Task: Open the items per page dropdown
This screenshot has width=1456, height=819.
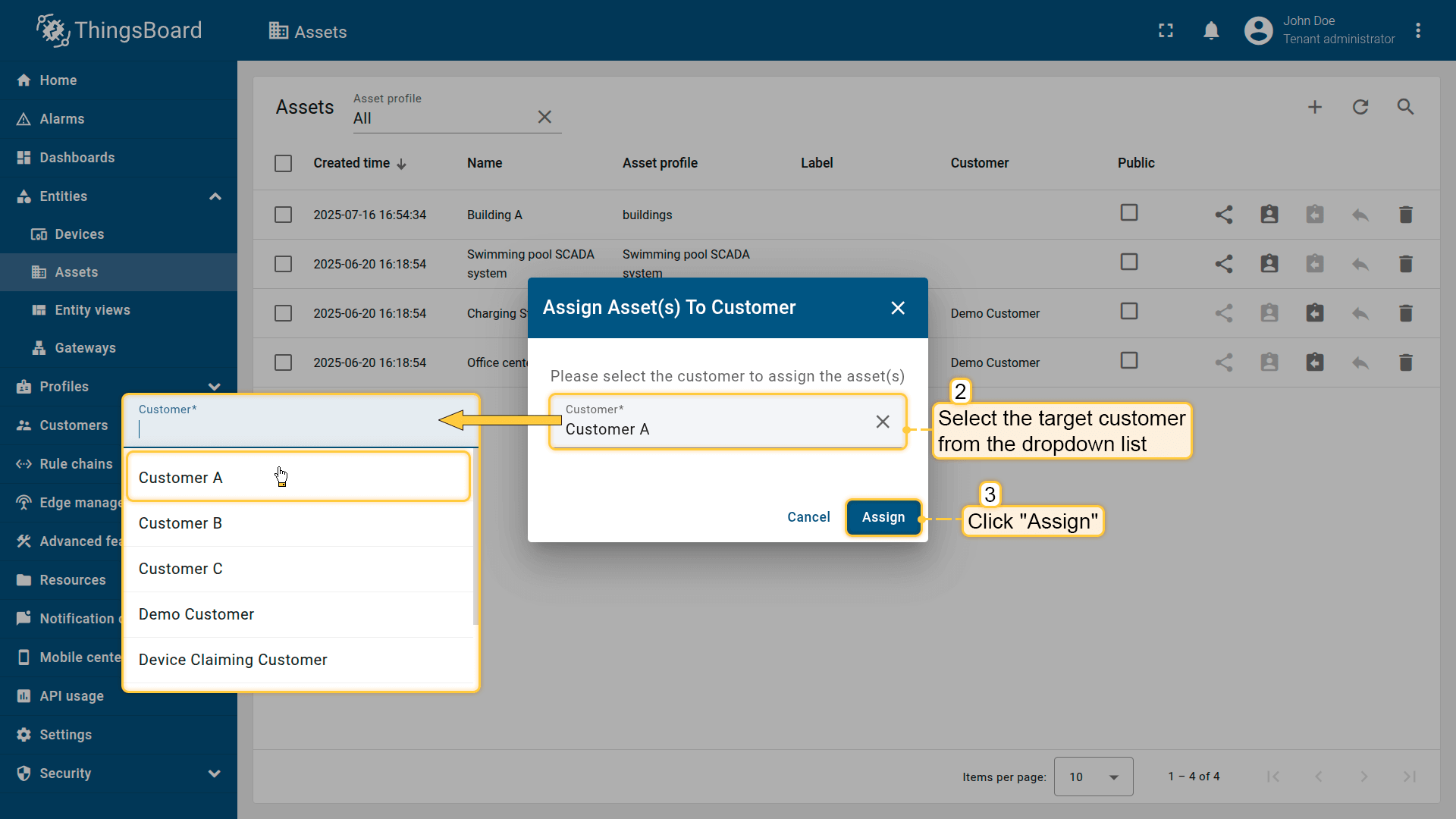Action: (1093, 777)
